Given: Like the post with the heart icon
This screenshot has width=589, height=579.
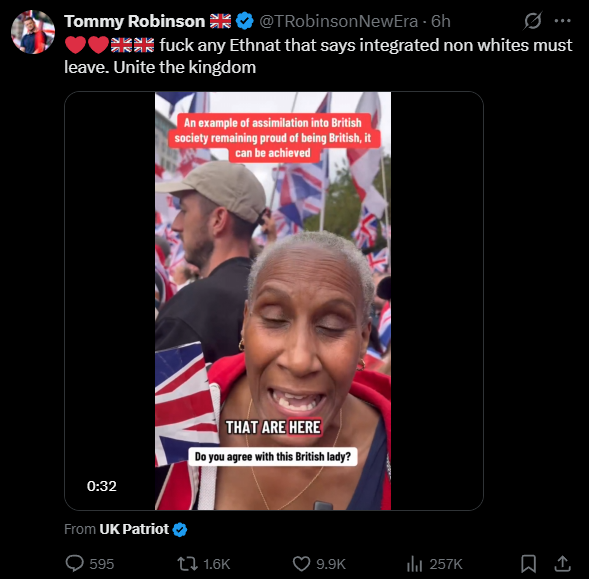Looking at the screenshot, I should [x=301, y=564].
